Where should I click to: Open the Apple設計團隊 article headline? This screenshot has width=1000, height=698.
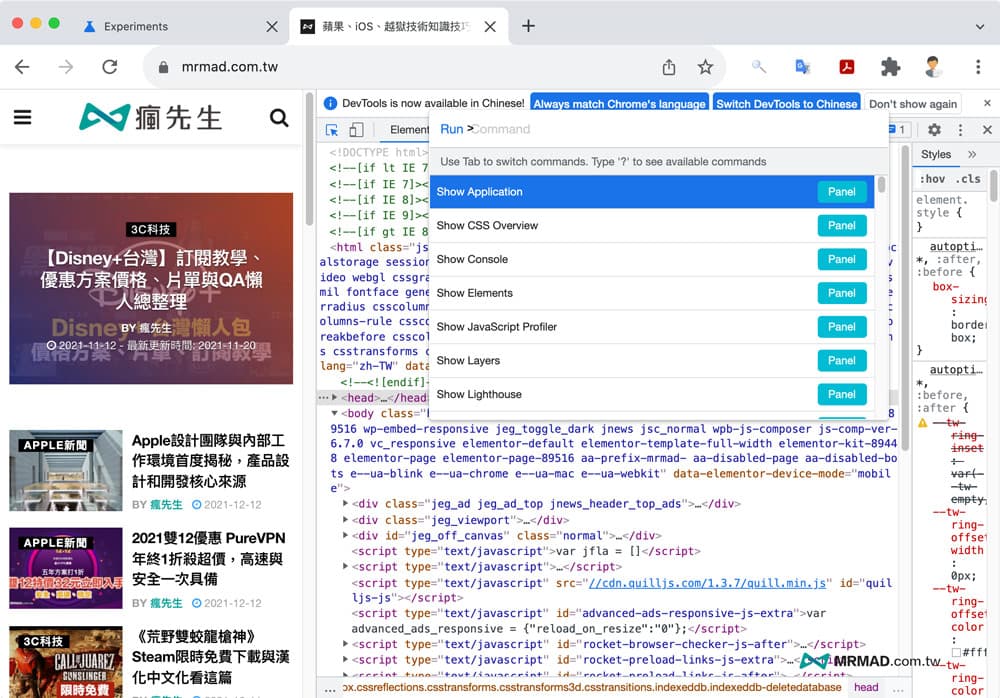210,461
